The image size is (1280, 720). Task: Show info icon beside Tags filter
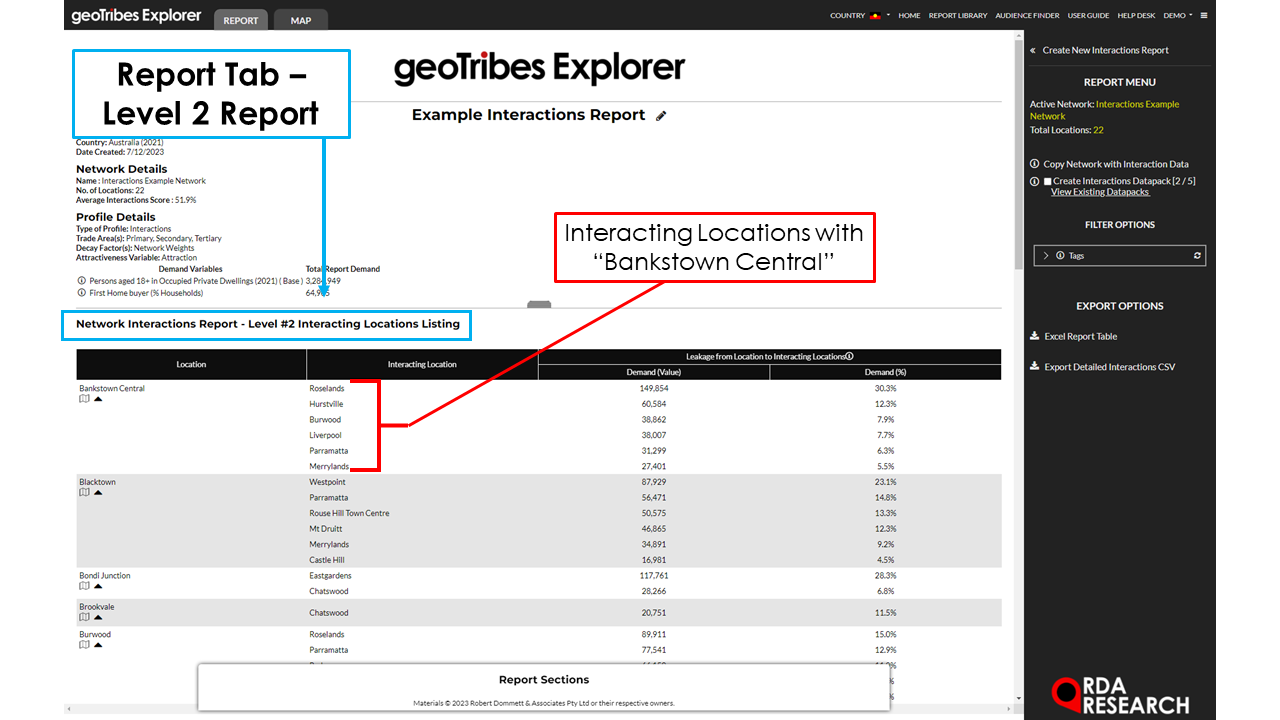click(x=1060, y=256)
